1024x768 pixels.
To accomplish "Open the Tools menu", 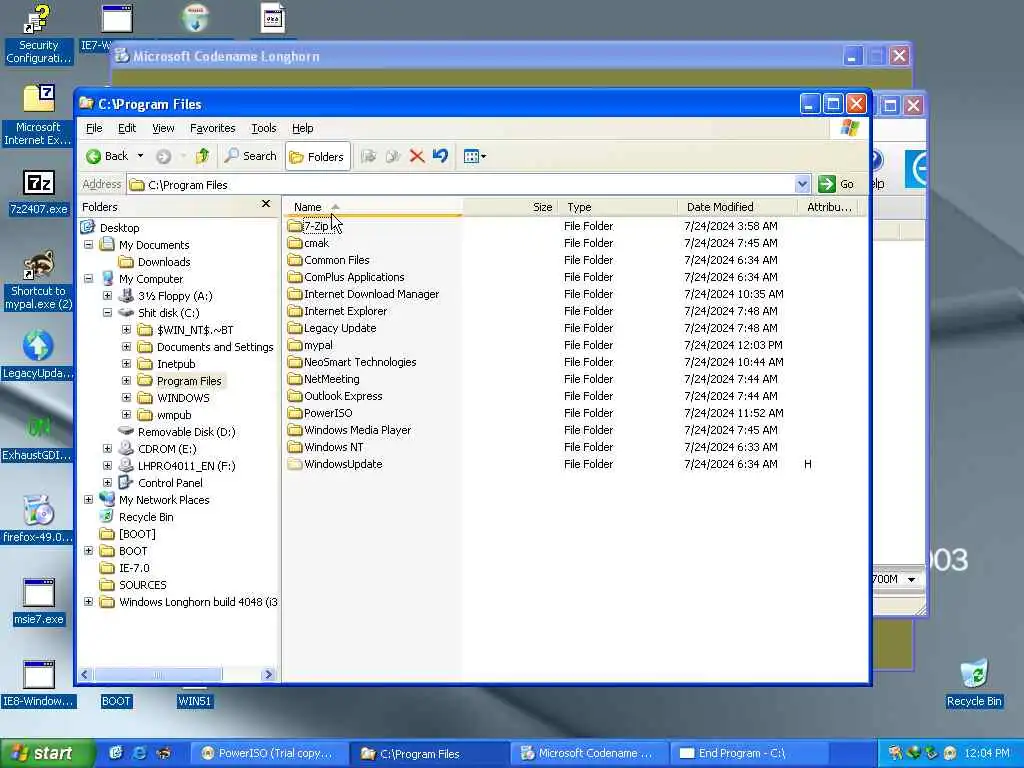I will (x=264, y=128).
